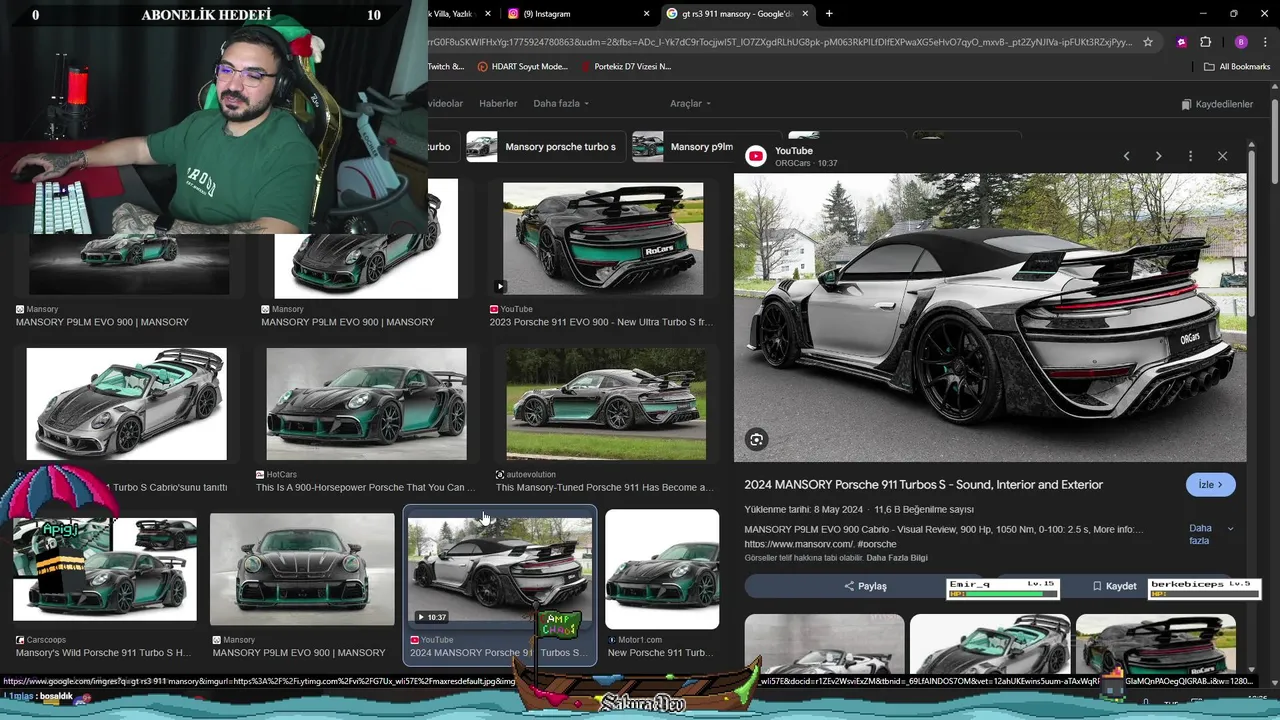Click the Google Lens search icon on preview image

pyautogui.click(x=757, y=439)
